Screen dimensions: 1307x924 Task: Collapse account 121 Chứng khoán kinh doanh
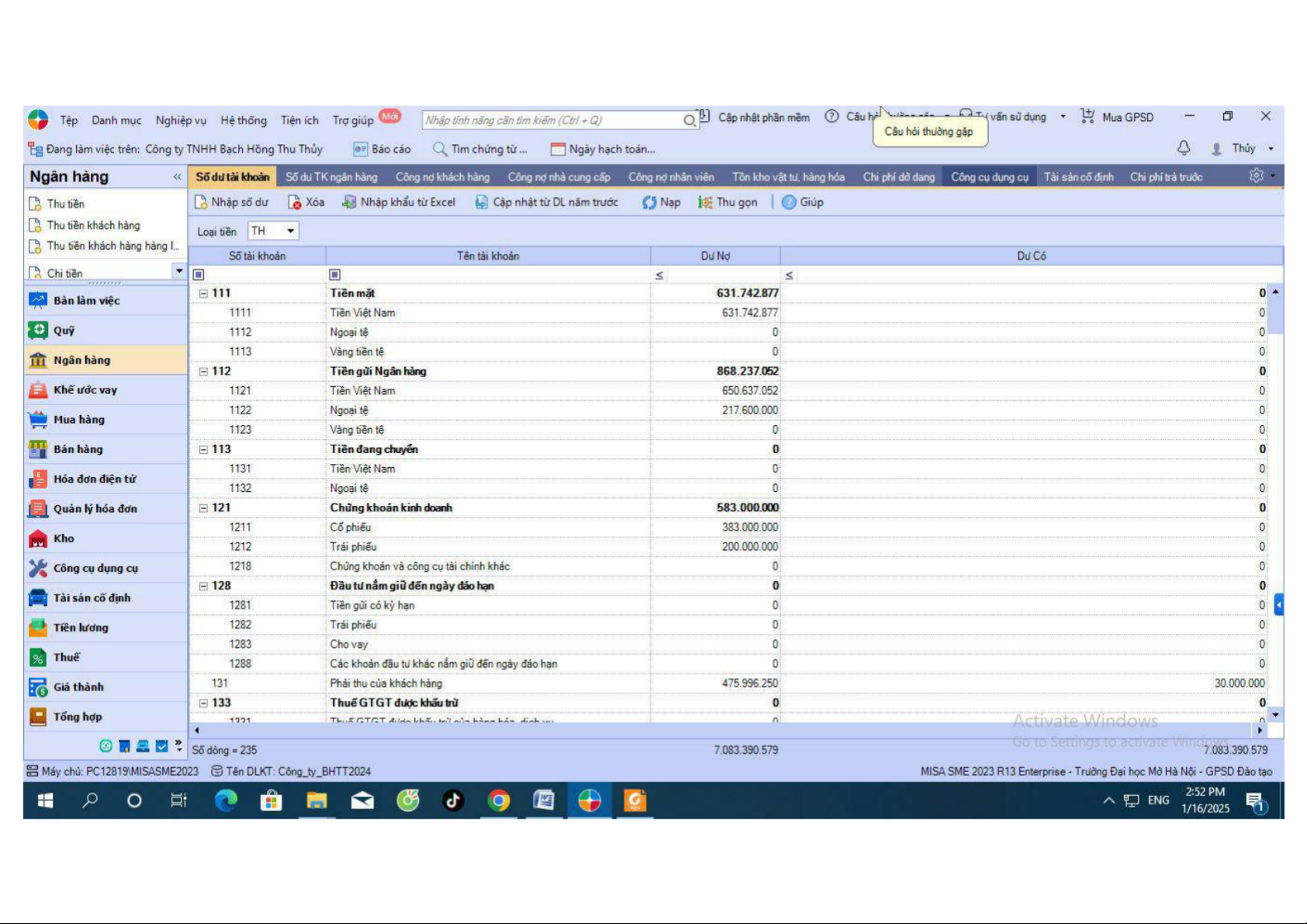click(x=204, y=508)
